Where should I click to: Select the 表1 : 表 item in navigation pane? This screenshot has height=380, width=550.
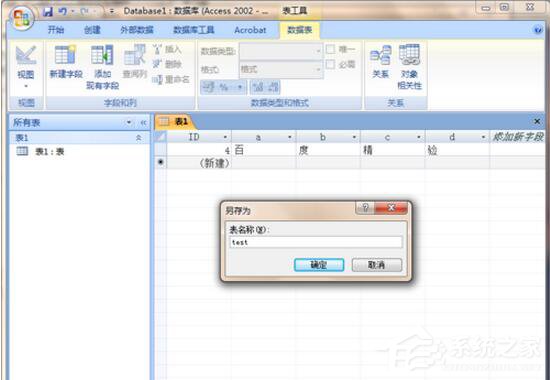41,152
